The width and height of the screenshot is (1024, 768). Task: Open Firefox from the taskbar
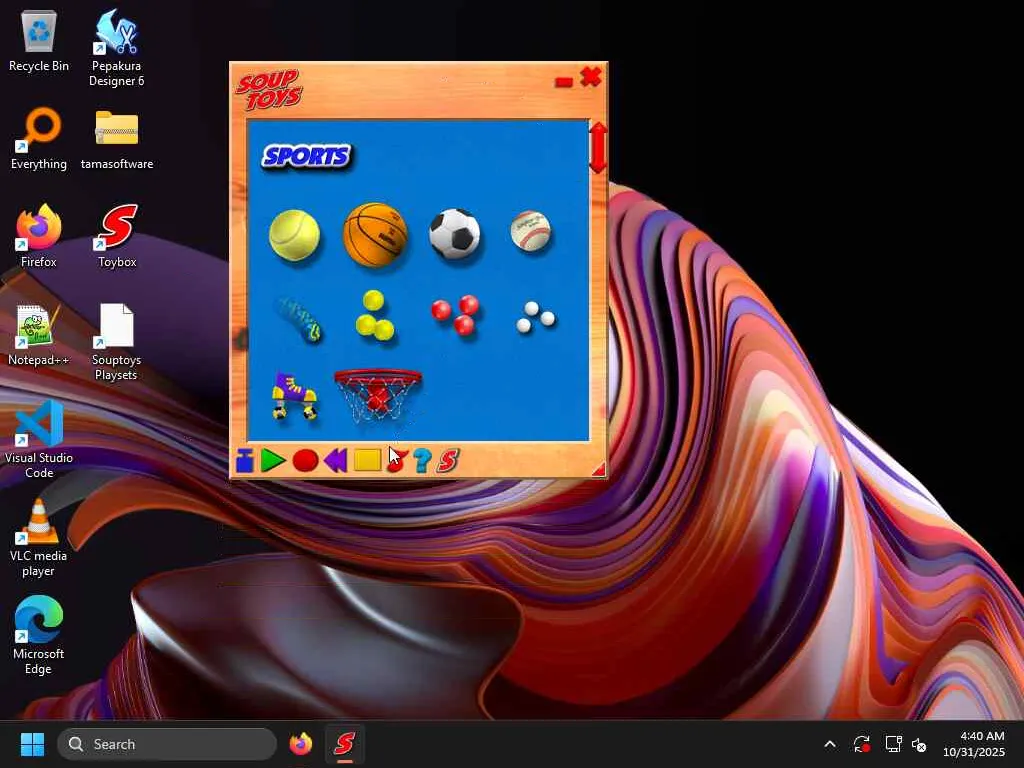click(300, 744)
